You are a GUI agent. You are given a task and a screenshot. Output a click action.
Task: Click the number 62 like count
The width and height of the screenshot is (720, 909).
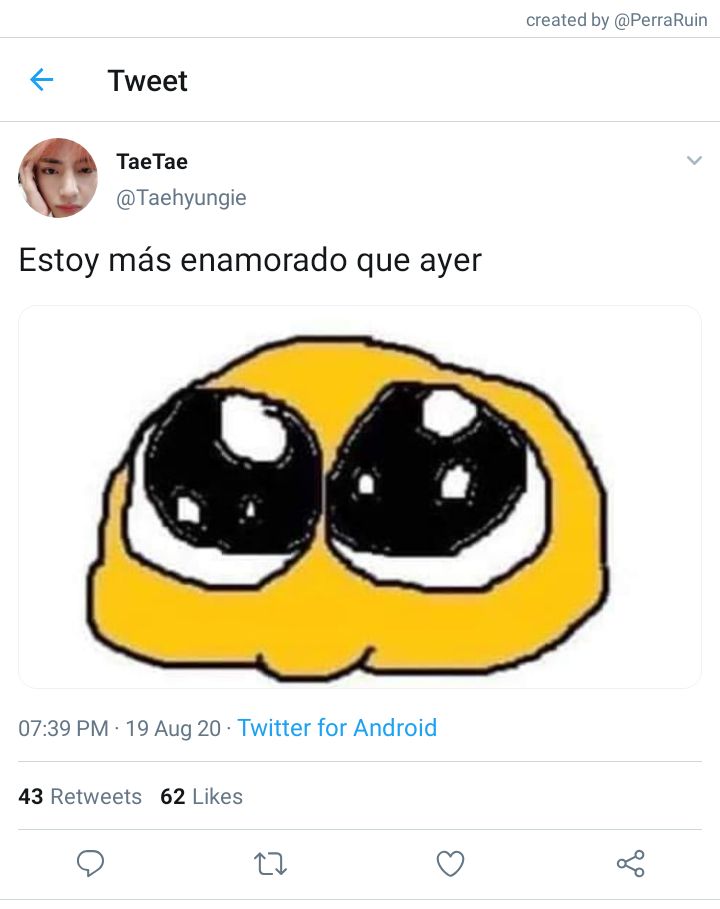point(173,797)
